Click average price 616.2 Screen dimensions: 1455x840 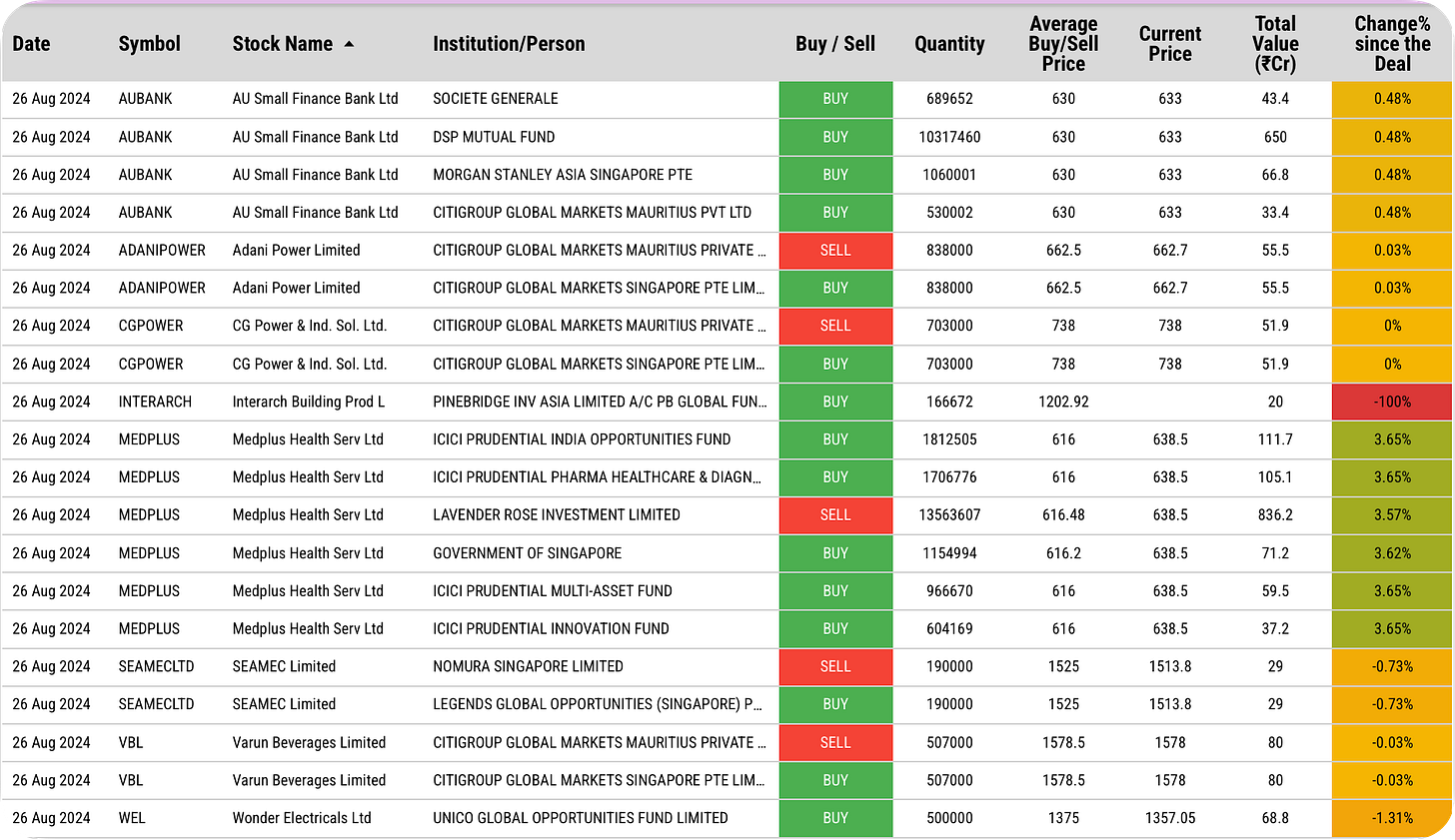[x=1063, y=552]
